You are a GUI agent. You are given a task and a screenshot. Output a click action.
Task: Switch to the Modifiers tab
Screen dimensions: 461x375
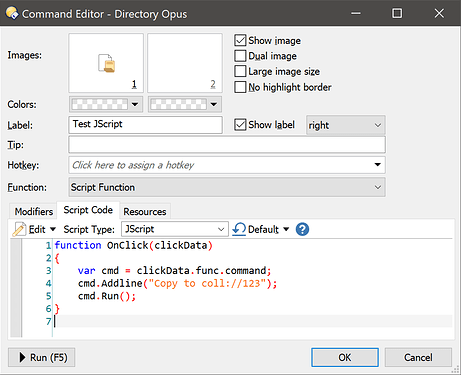pos(34,212)
